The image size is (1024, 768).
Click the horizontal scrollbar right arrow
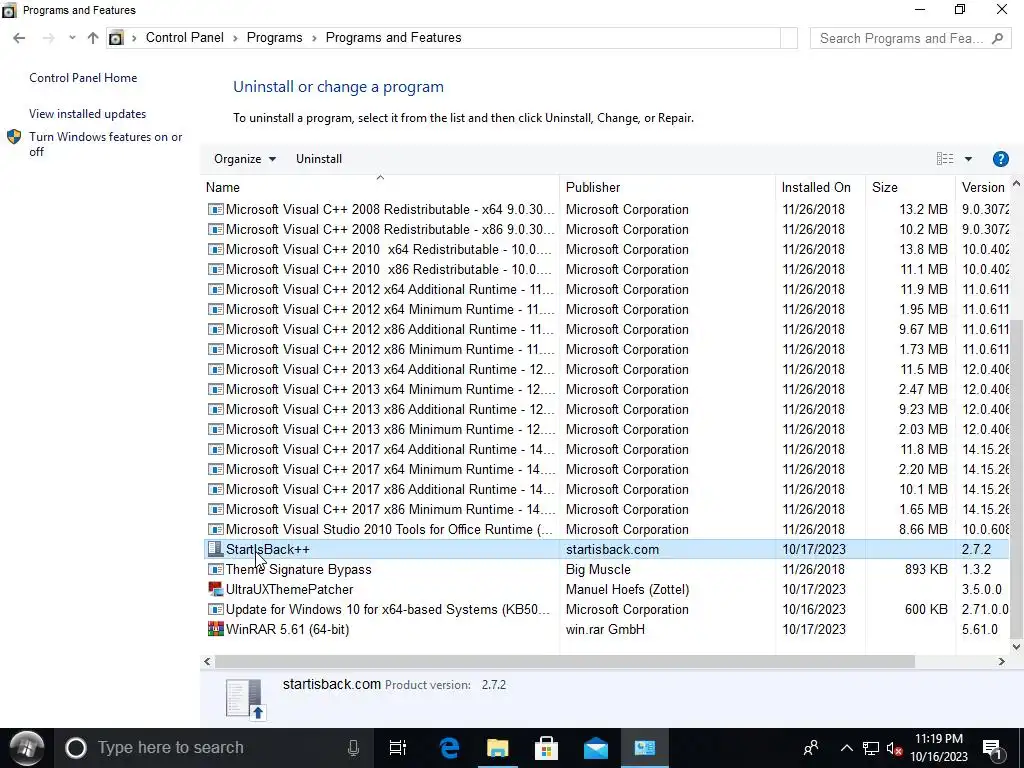pyautogui.click(x=1001, y=662)
